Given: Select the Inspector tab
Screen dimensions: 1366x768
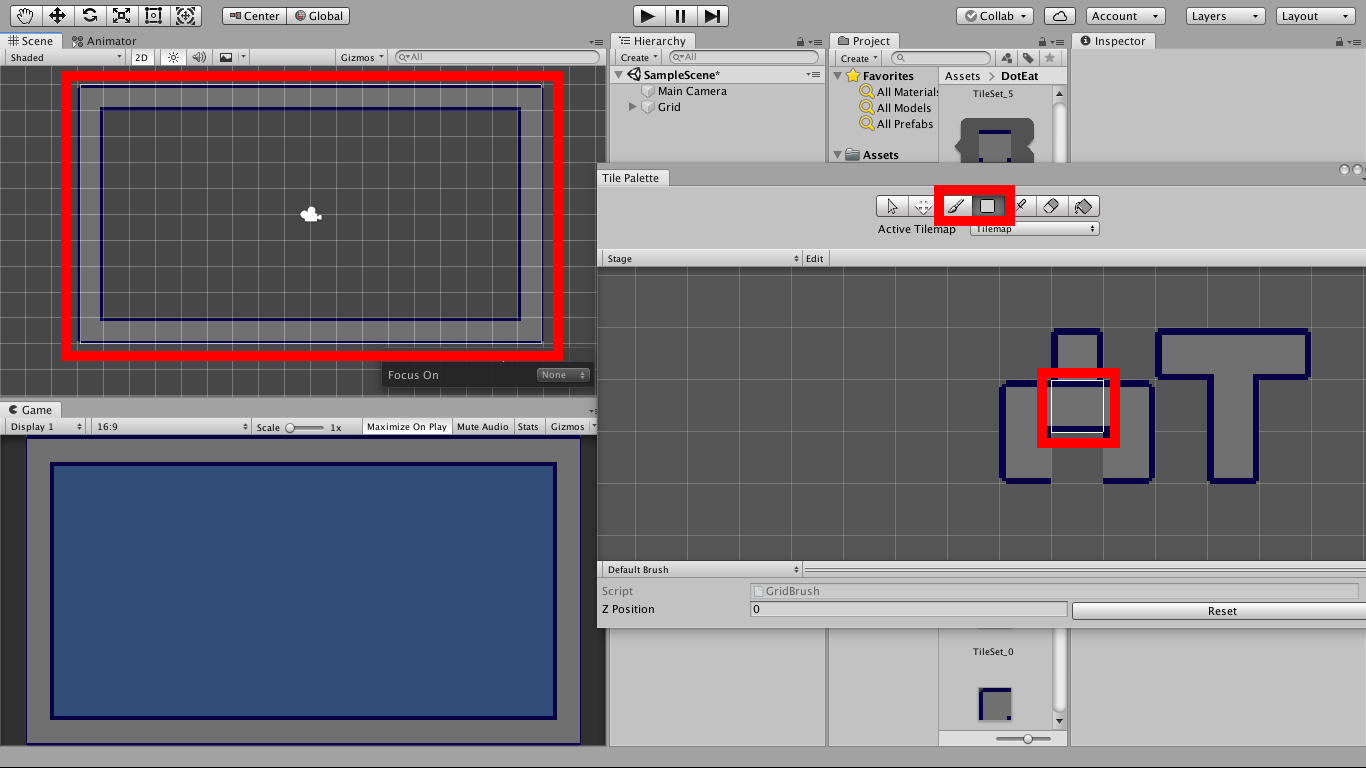Looking at the screenshot, I should tap(1112, 41).
